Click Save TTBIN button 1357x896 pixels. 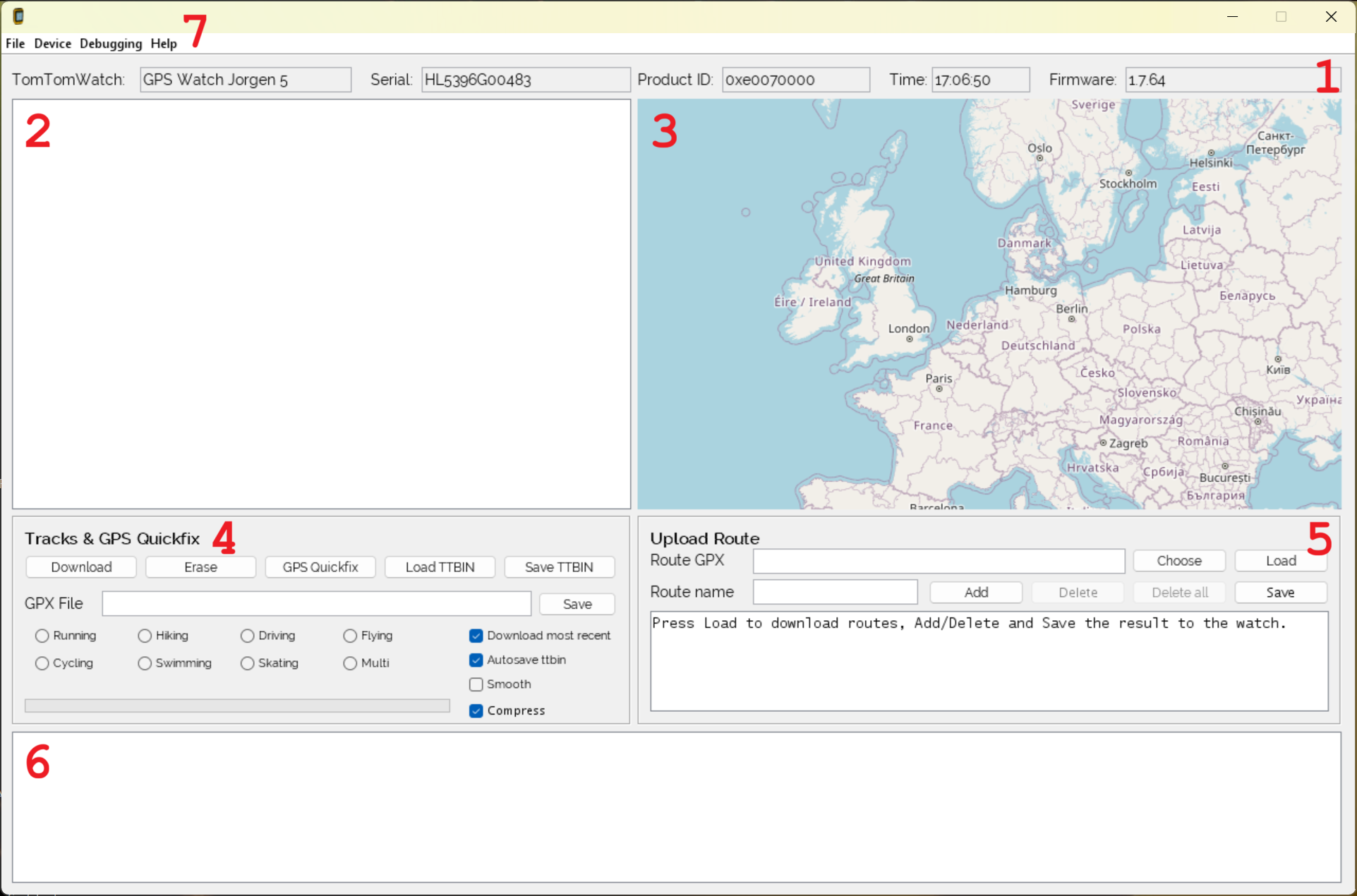click(x=559, y=567)
